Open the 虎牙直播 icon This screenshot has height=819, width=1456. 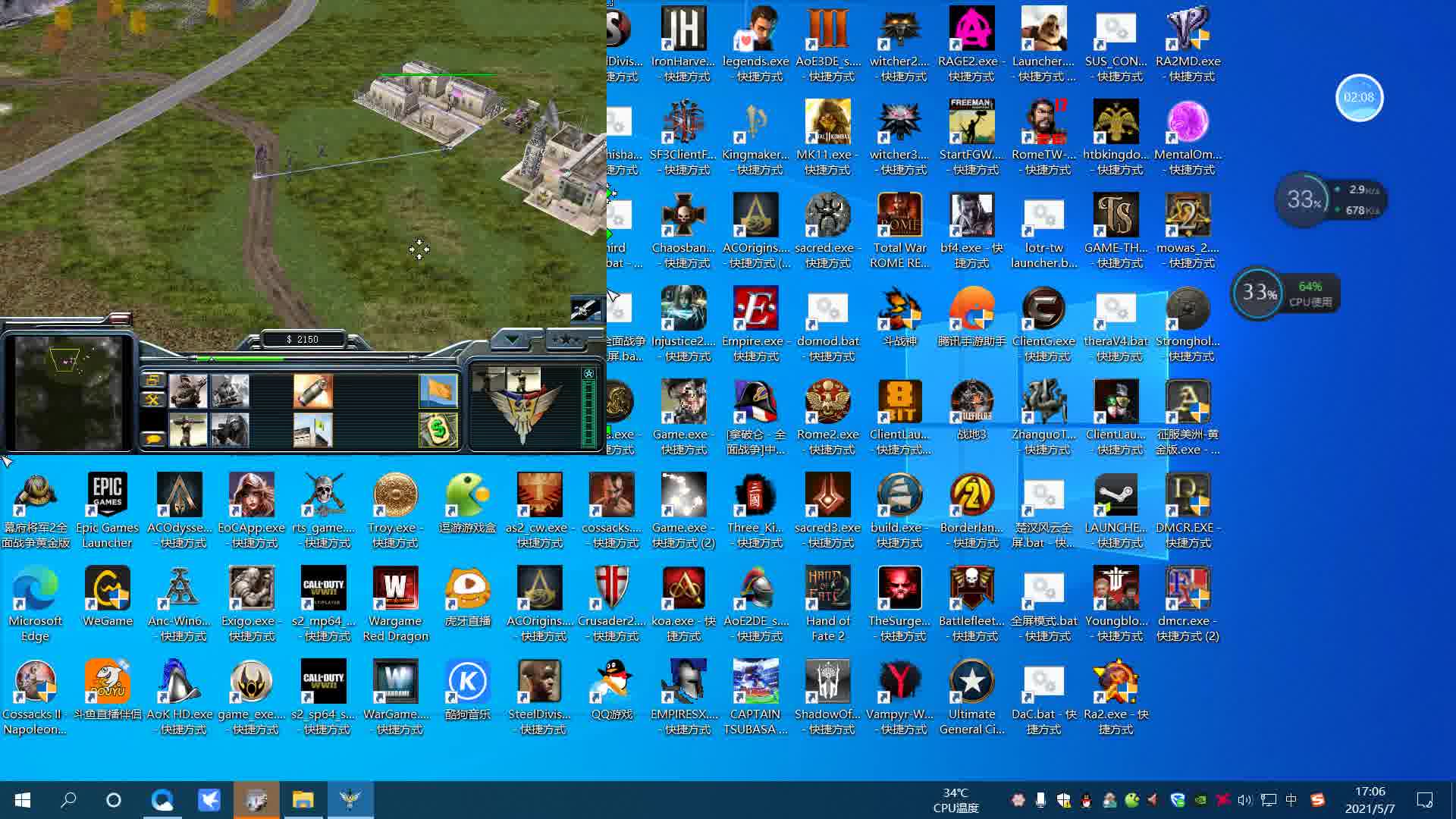click(x=467, y=598)
